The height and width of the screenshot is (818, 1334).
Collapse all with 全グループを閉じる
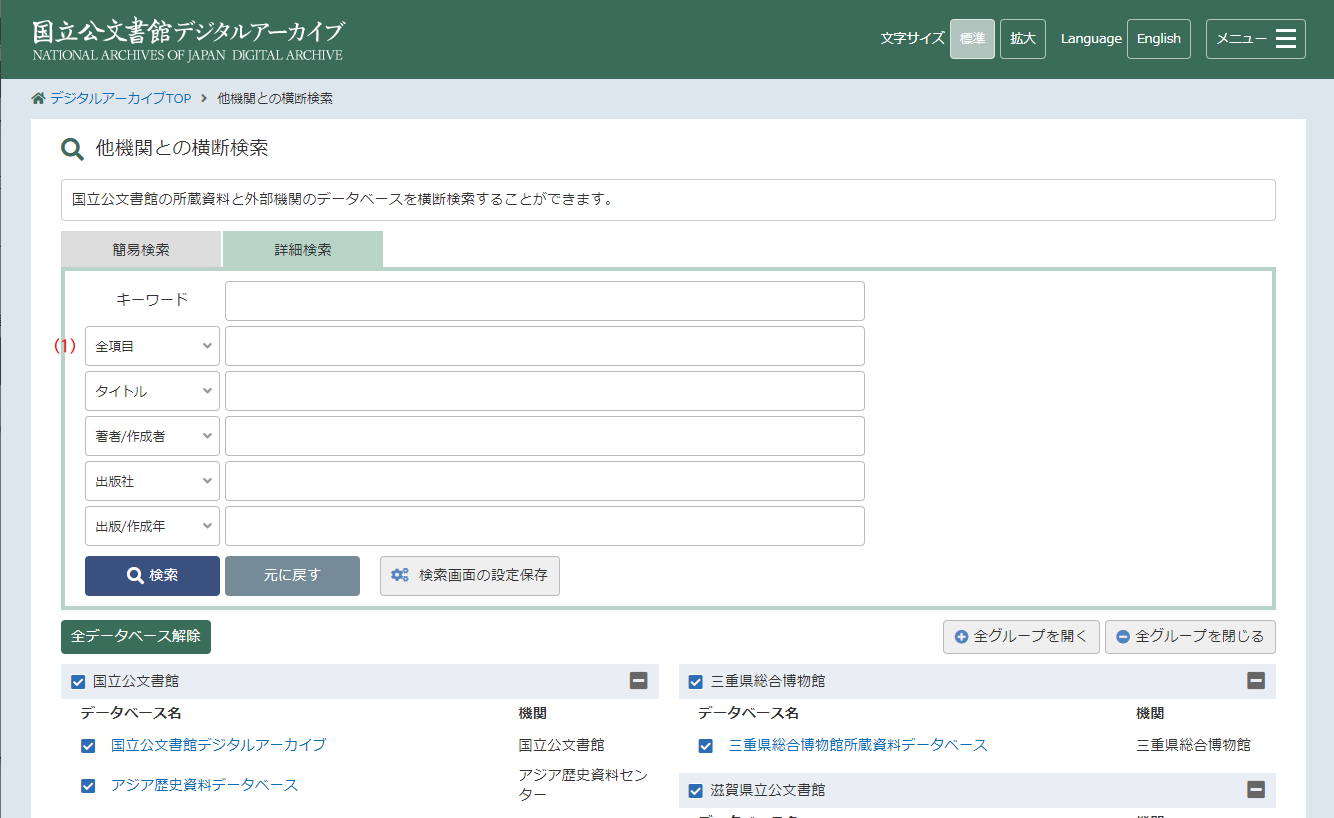point(1190,637)
